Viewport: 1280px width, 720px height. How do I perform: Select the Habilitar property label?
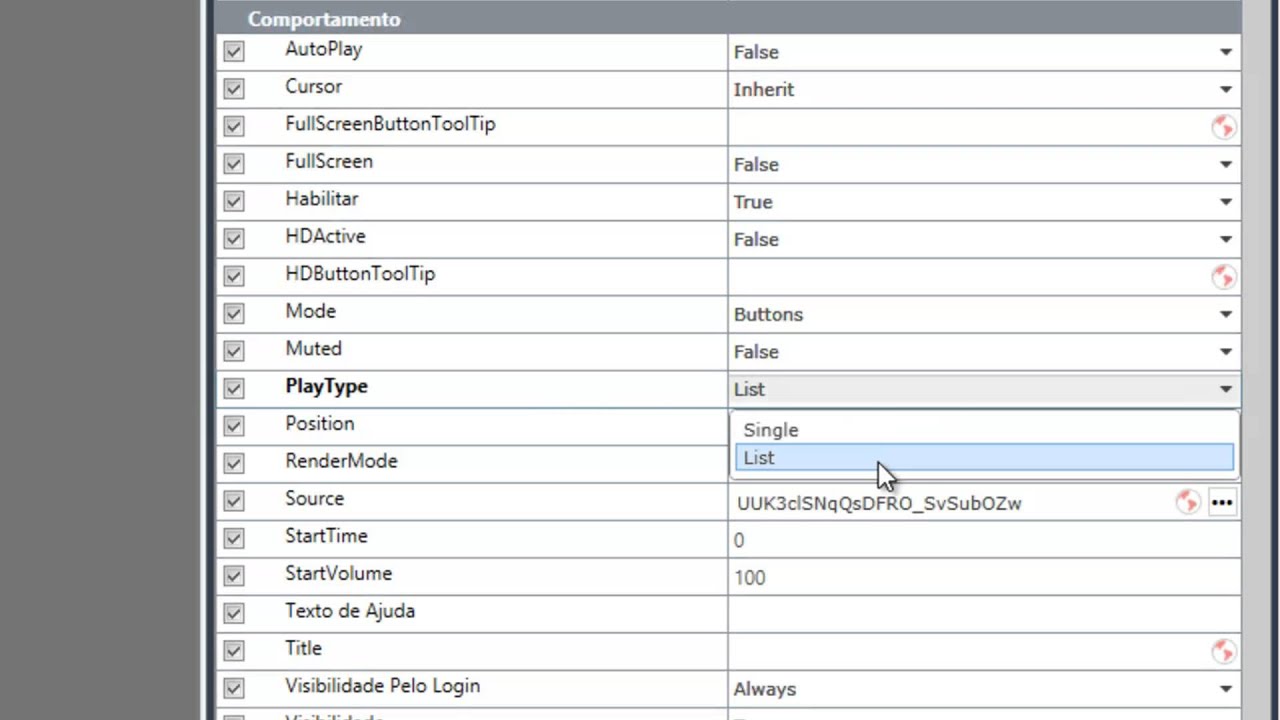[x=321, y=199]
